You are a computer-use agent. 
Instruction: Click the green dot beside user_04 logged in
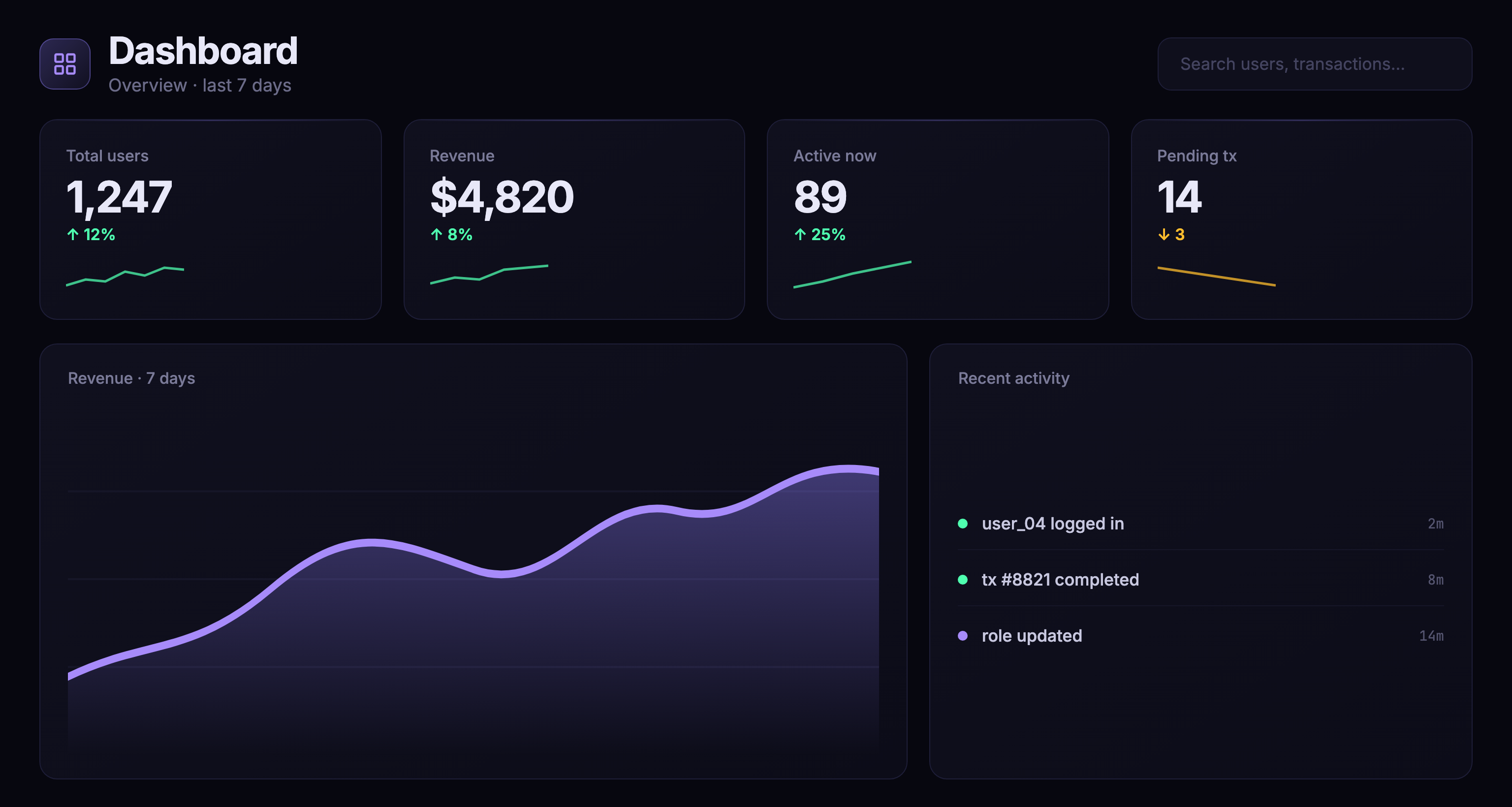click(963, 524)
